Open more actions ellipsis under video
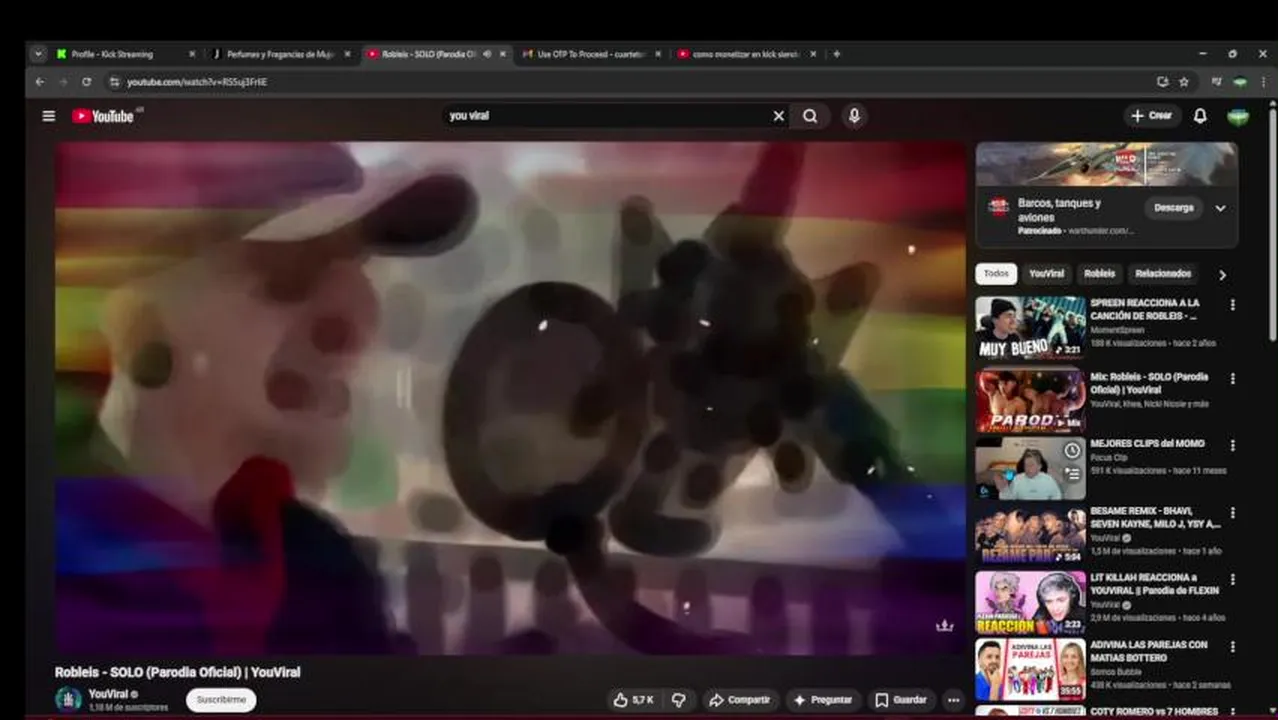The width and height of the screenshot is (1278, 720). click(954, 700)
